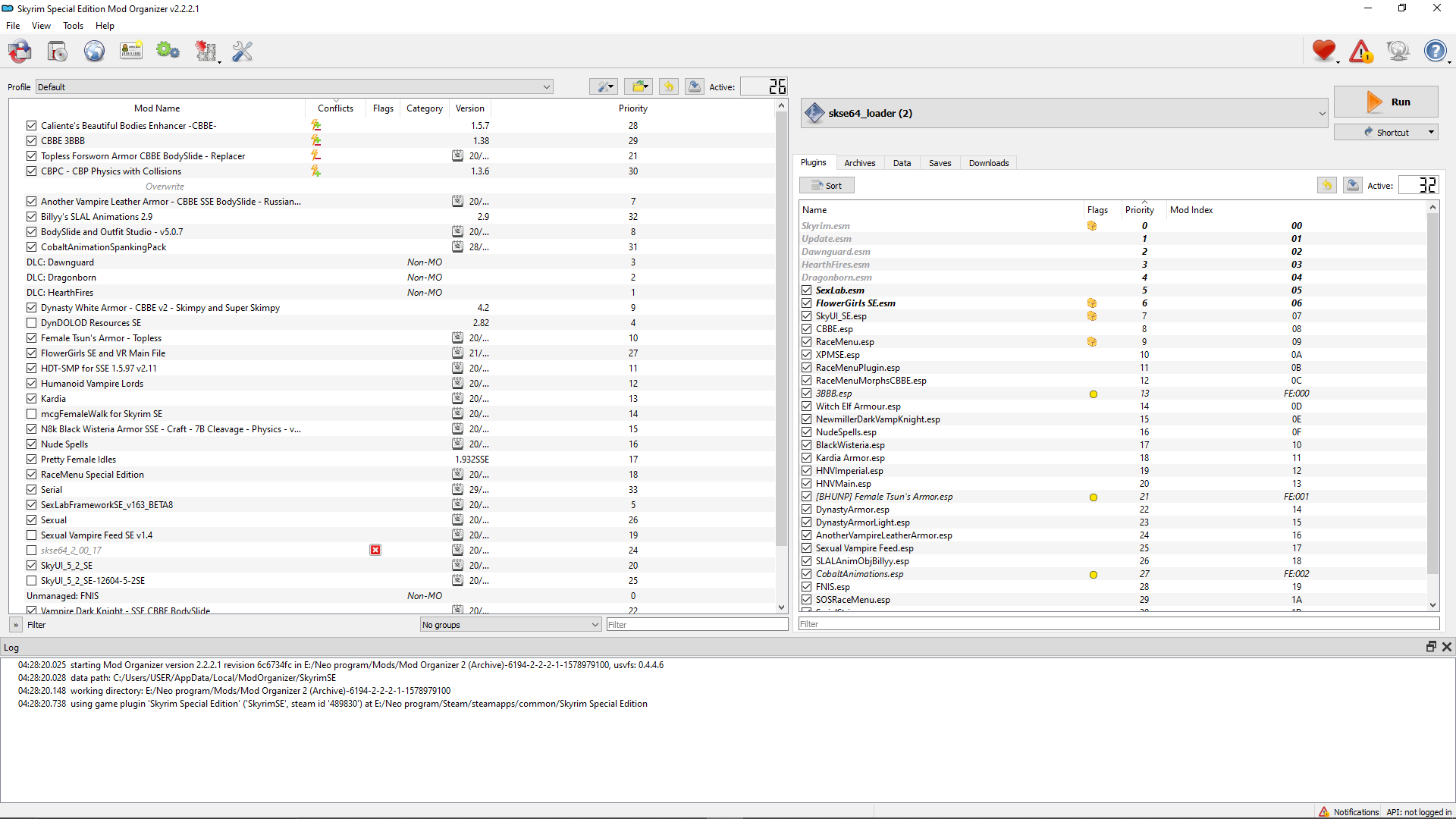
Task: Enable Sexual Vampire Feed SE v1.4 checkbox
Action: click(31, 535)
